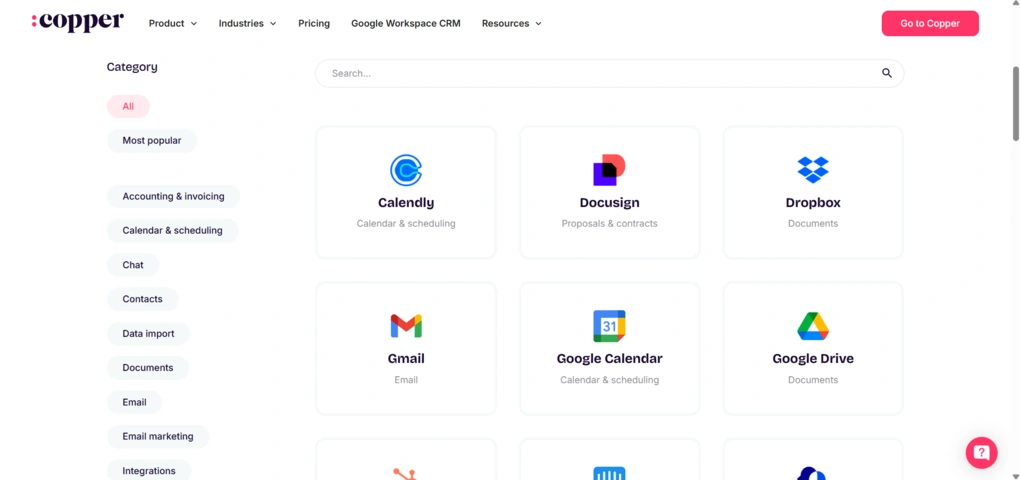Select the Dropbox logo icon

pyautogui.click(x=812, y=170)
